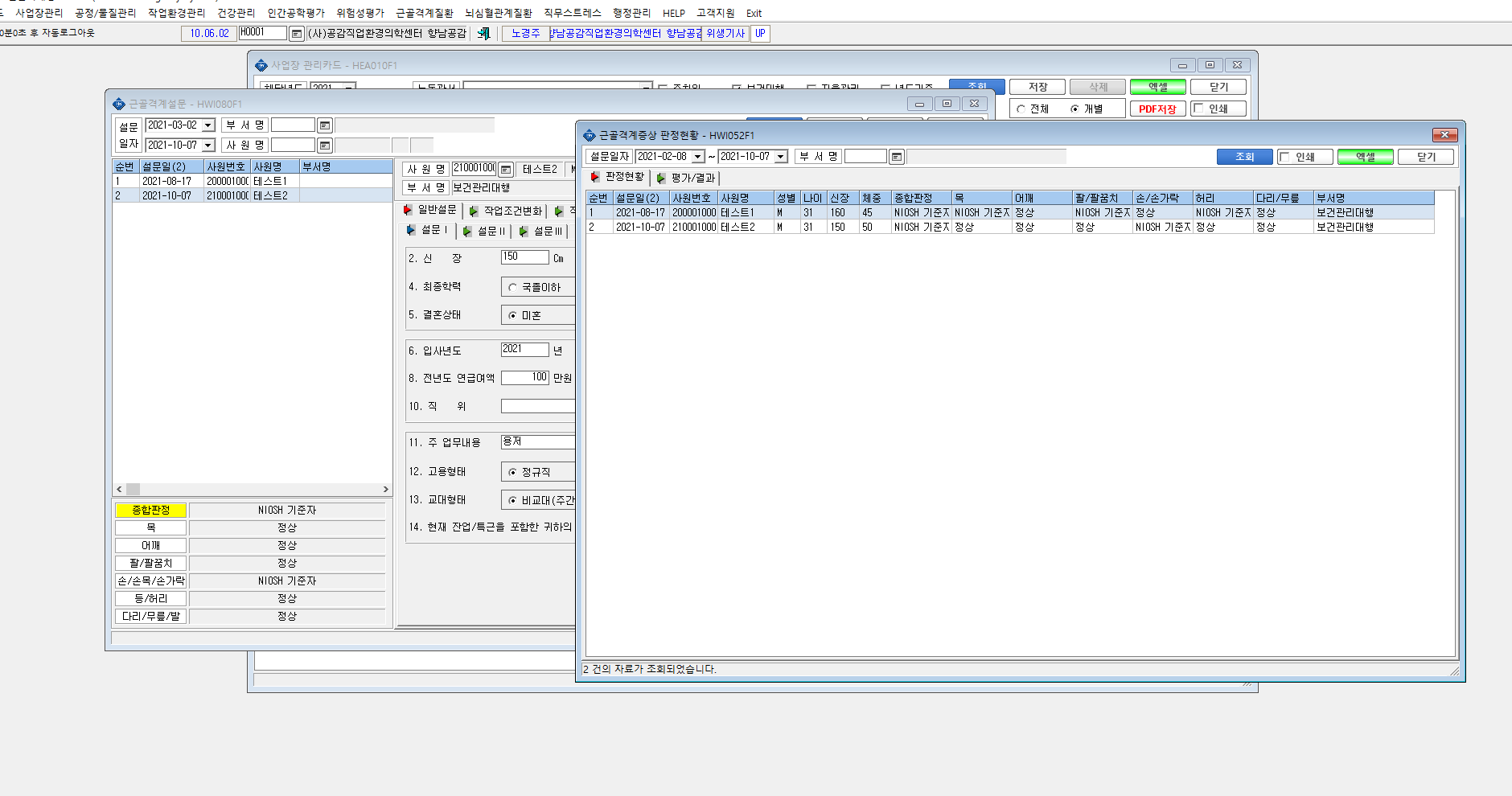Viewport: 1512px width, 796px height.
Task: Toggle the 인쇄 checkbox in 판정현황 window
Action: 1285,157
